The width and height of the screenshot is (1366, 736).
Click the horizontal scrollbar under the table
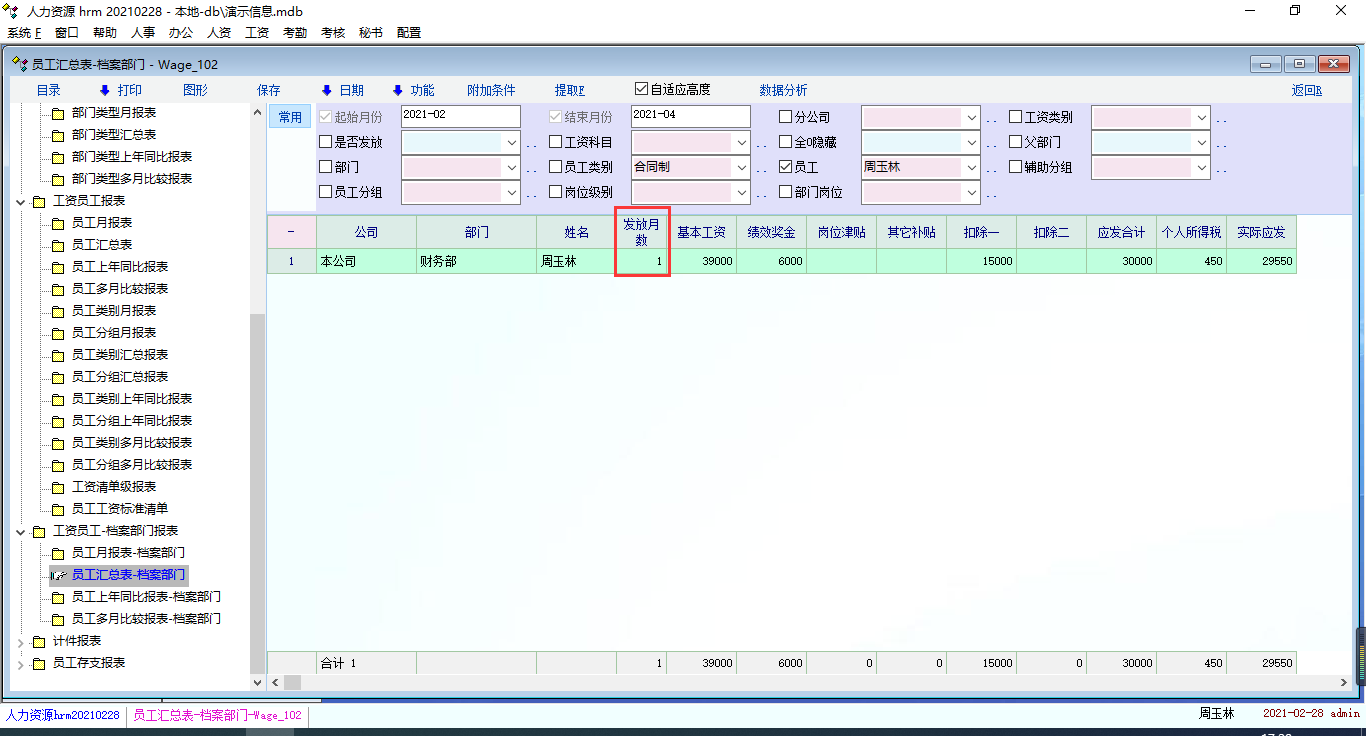tap(800, 682)
